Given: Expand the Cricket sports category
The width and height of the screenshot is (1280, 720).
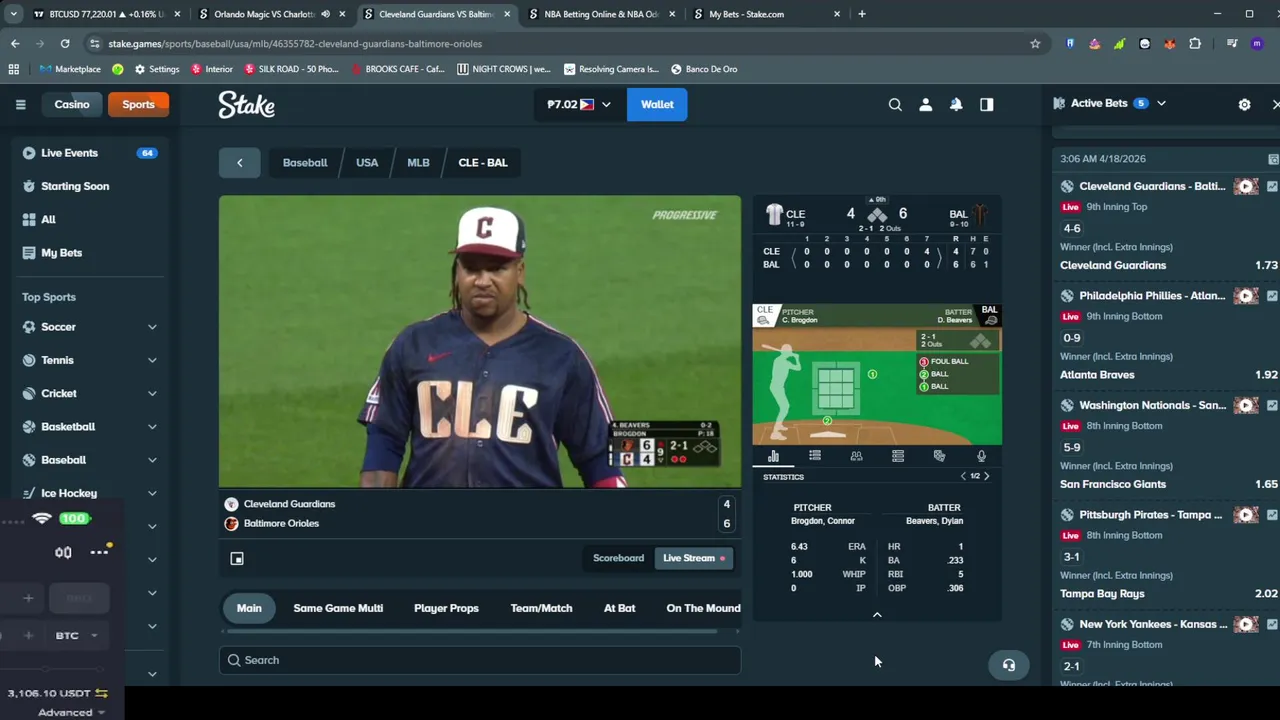Looking at the screenshot, I should 152,393.
